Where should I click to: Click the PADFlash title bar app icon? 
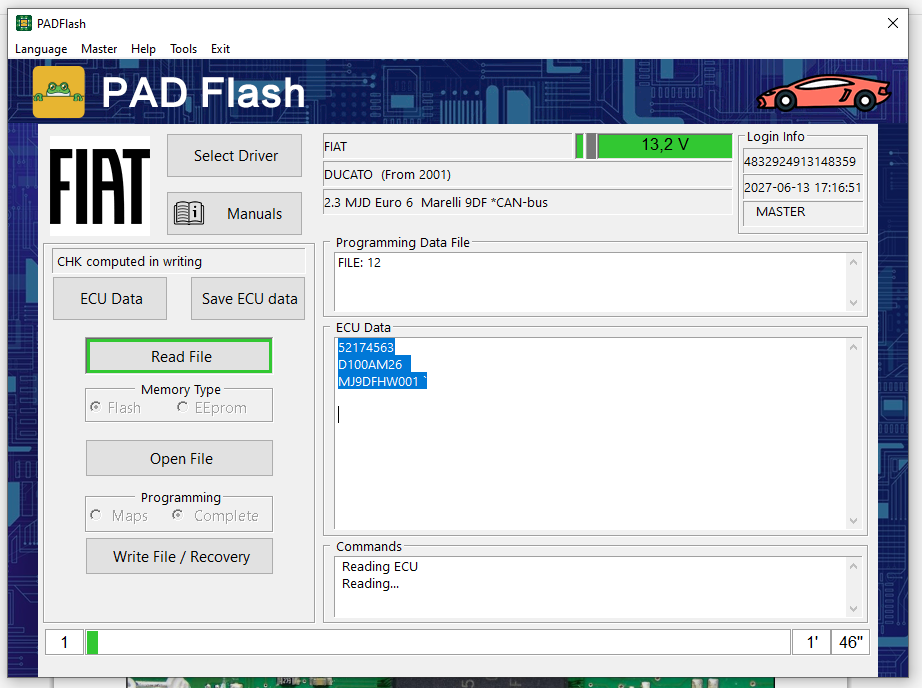tap(24, 24)
